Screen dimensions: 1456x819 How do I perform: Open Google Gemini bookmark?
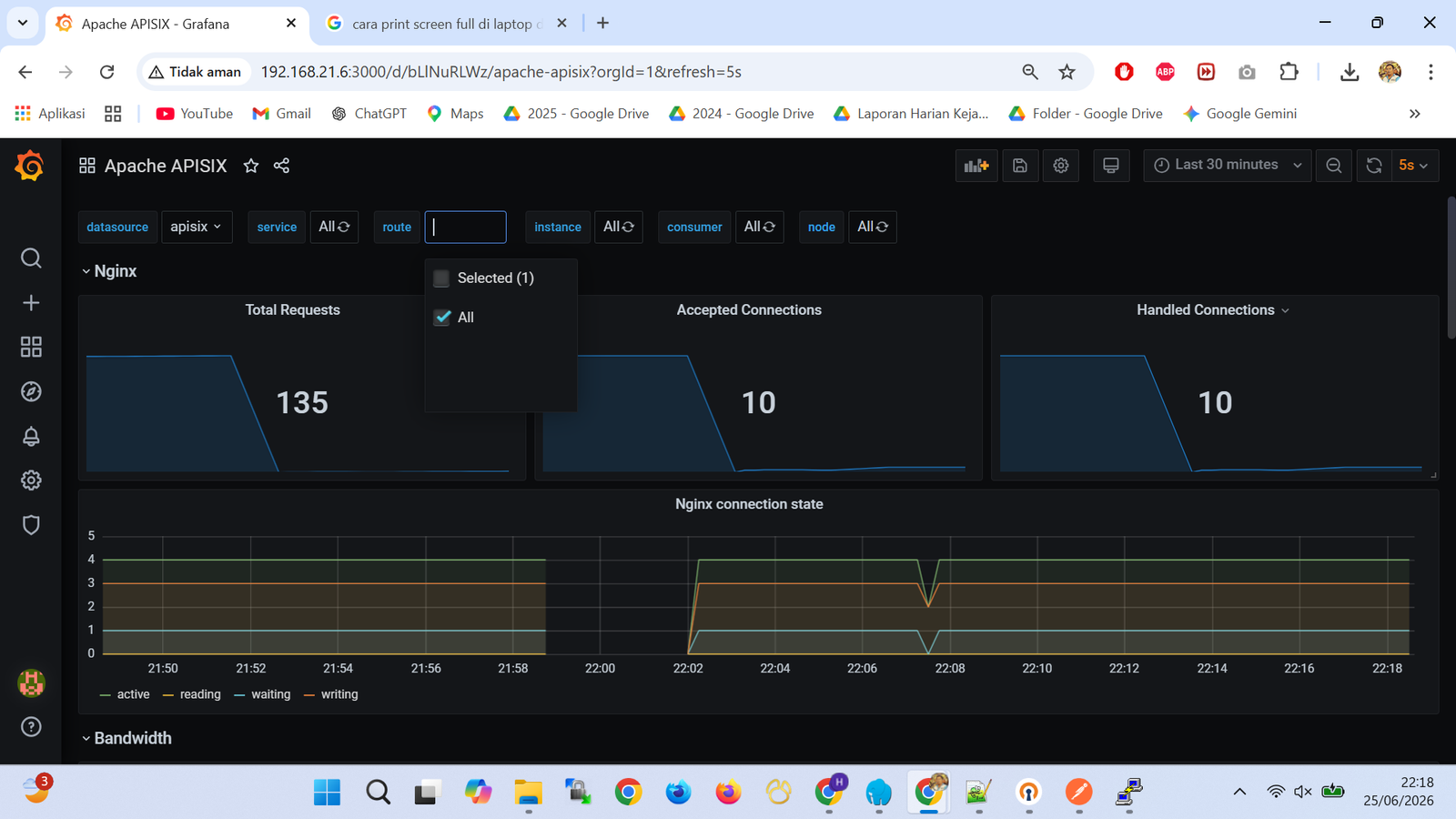tap(1239, 114)
